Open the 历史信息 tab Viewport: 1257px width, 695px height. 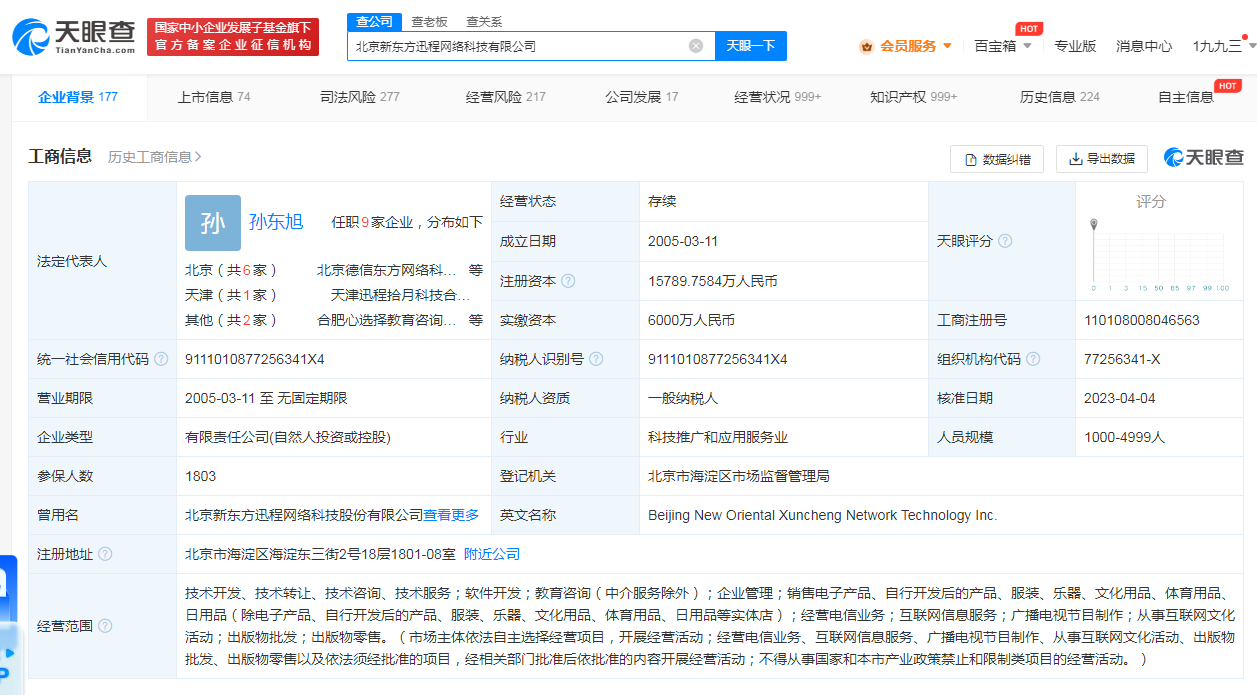(x=1060, y=97)
